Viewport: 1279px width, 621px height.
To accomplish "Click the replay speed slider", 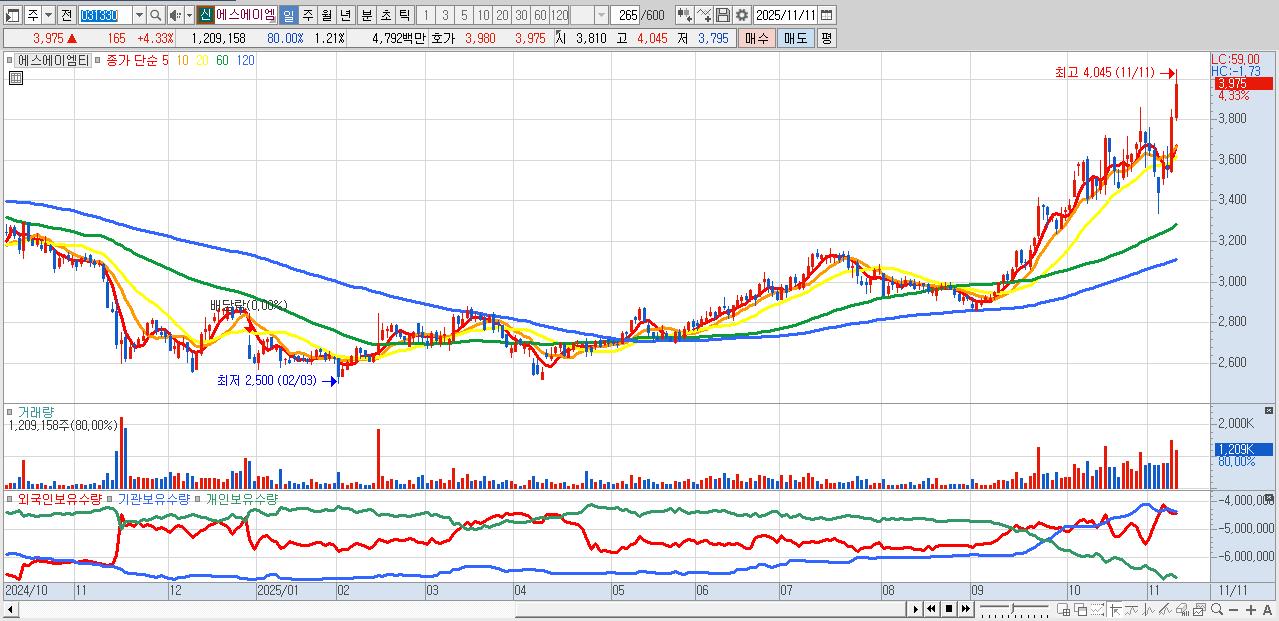I will pos(1014,609).
